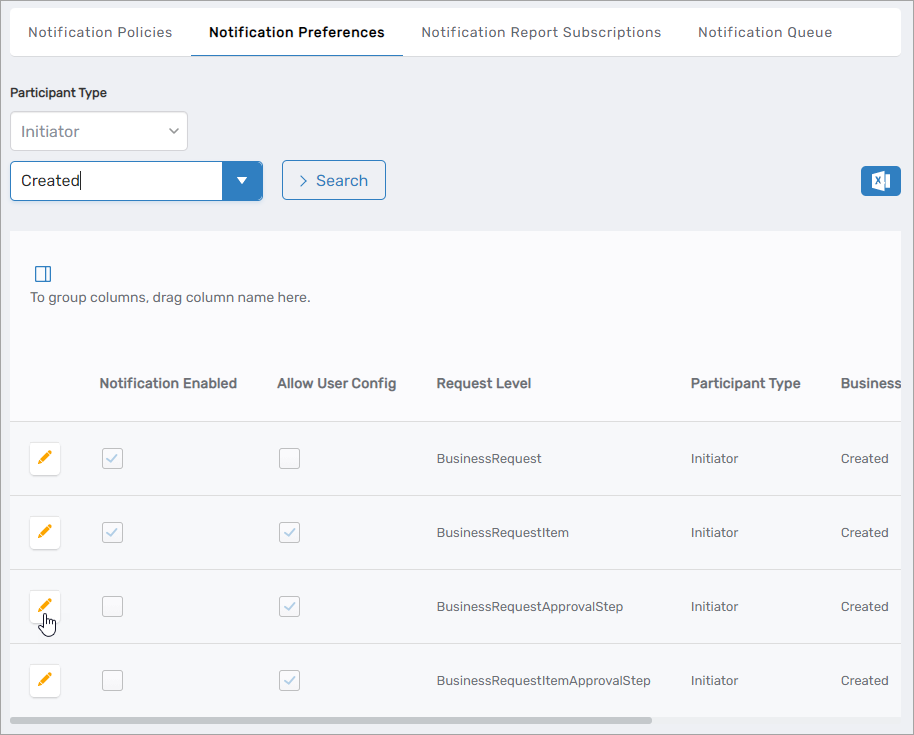The image size is (914, 735).
Task: Click into the Created text input field
Action: click(x=116, y=181)
